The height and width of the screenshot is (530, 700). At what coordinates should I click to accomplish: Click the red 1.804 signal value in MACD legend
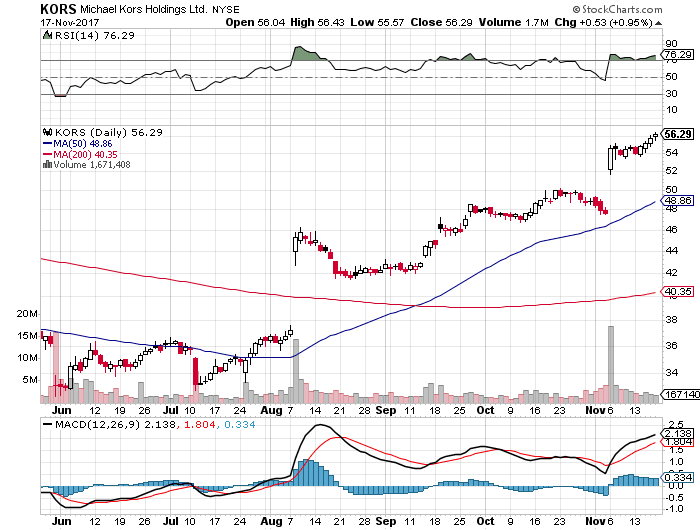(200, 425)
